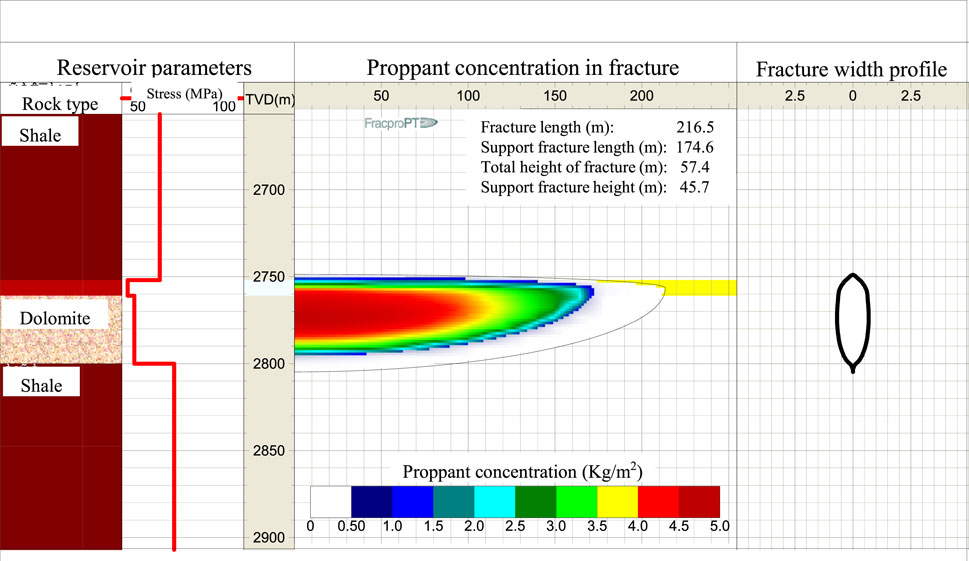This screenshot has width=969, height=561.
Task: Select the Proppant concentration (Kg/m2) legend title
Action: [x=522, y=471]
